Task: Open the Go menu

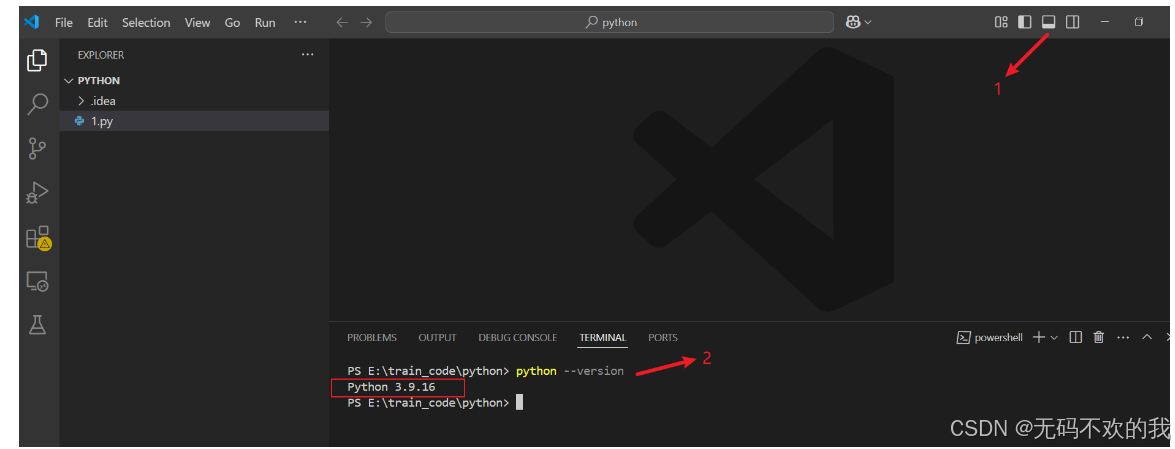Action: (232, 22)
